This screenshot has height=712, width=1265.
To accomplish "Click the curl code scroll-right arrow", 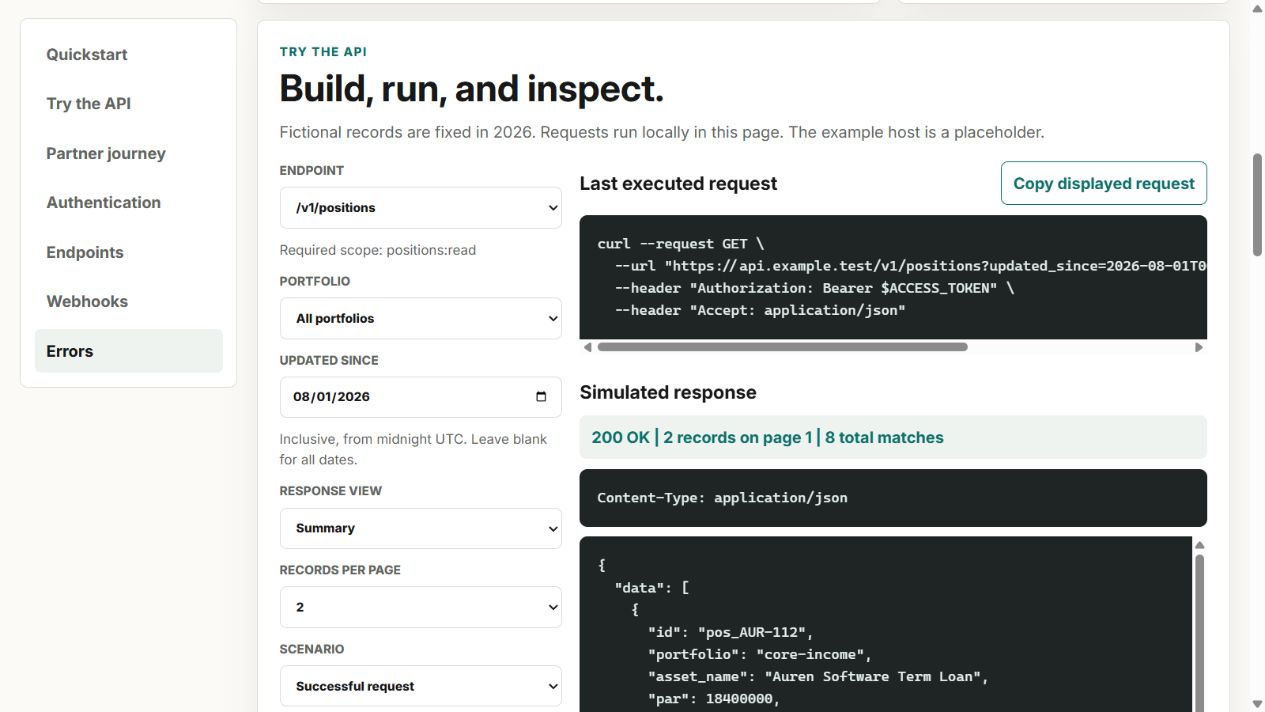I will (x=1199, y=347).
